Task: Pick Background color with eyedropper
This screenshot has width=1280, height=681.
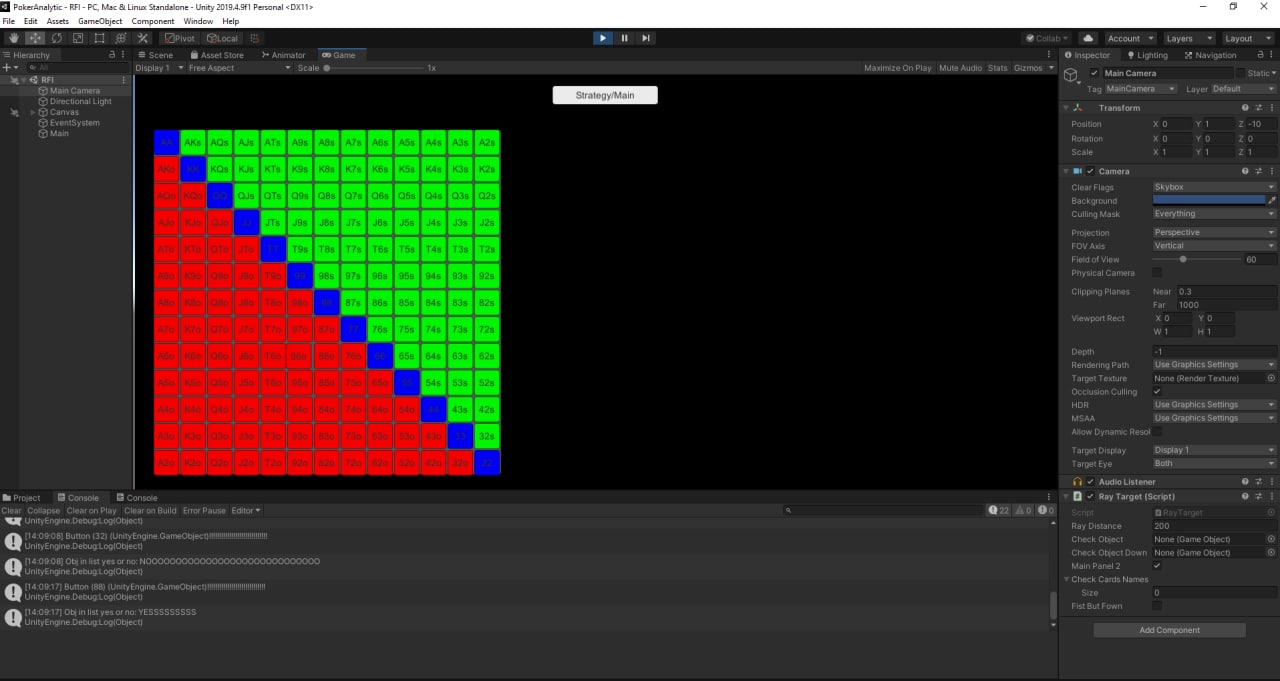Action: coord(1271,200)
